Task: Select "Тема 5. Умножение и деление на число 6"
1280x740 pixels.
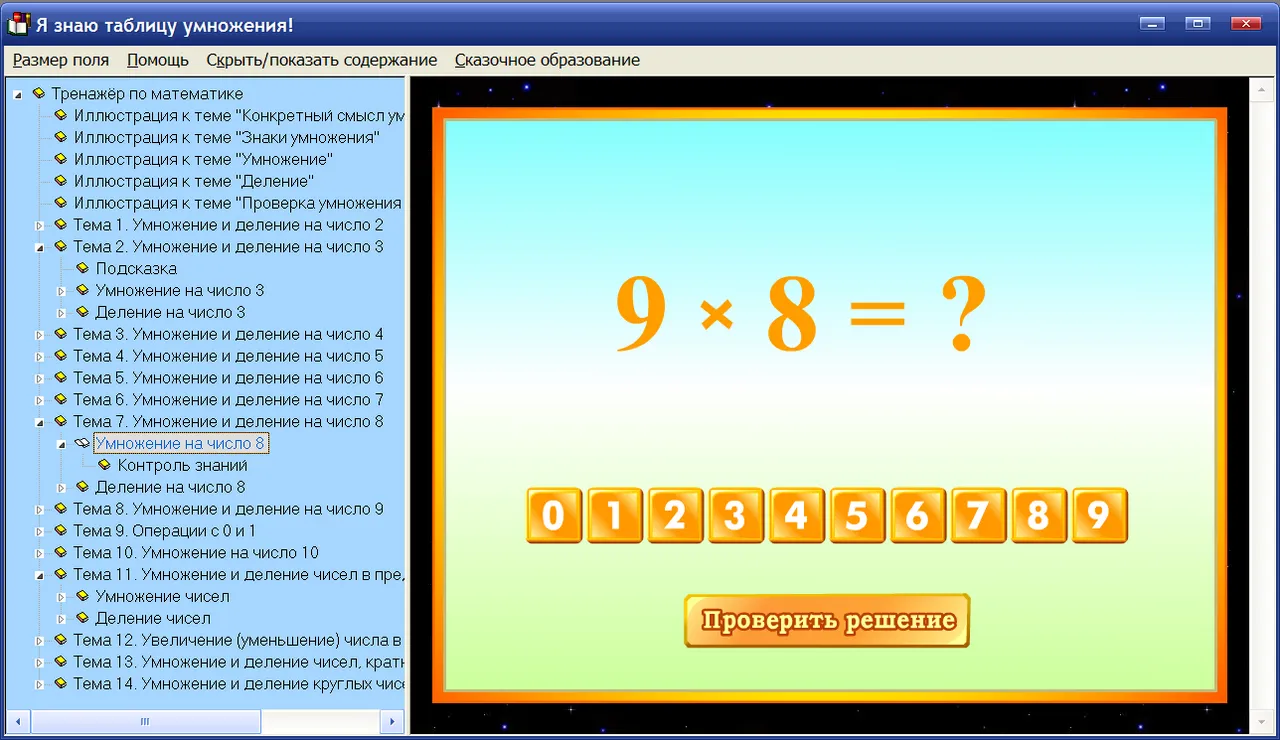Action: pos(228,378)
